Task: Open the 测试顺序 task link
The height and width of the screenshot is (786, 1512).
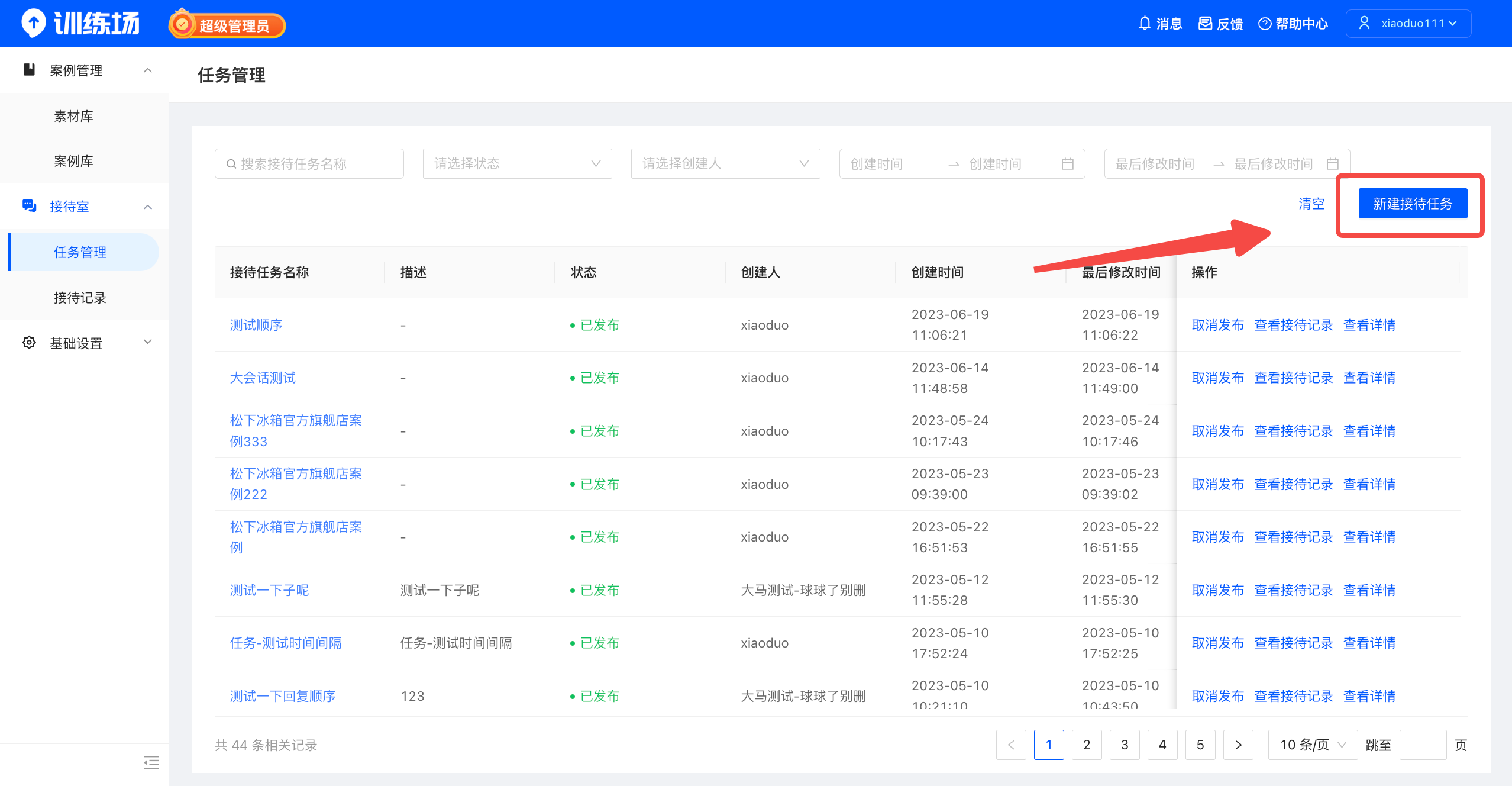Action: click(x=256, y=325)
